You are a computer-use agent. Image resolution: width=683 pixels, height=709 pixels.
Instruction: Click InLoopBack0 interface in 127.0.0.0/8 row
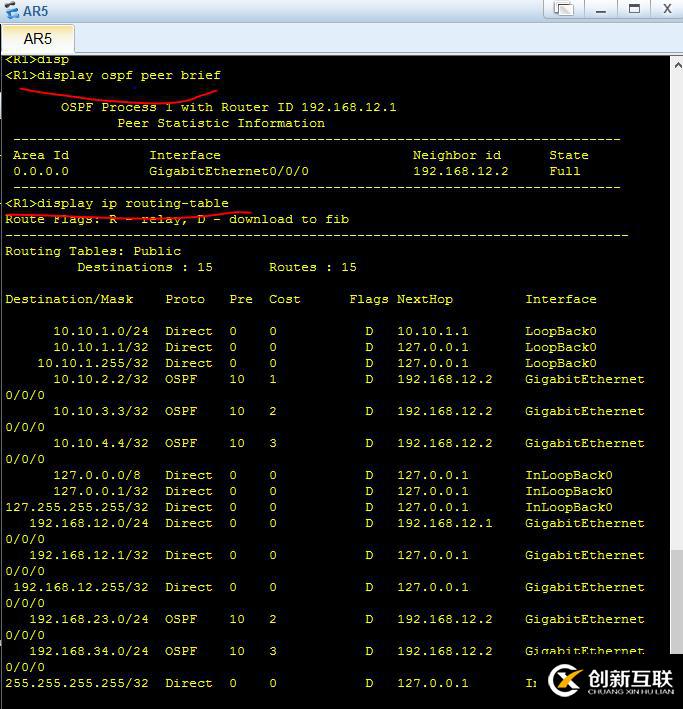[x=569, y=475]
